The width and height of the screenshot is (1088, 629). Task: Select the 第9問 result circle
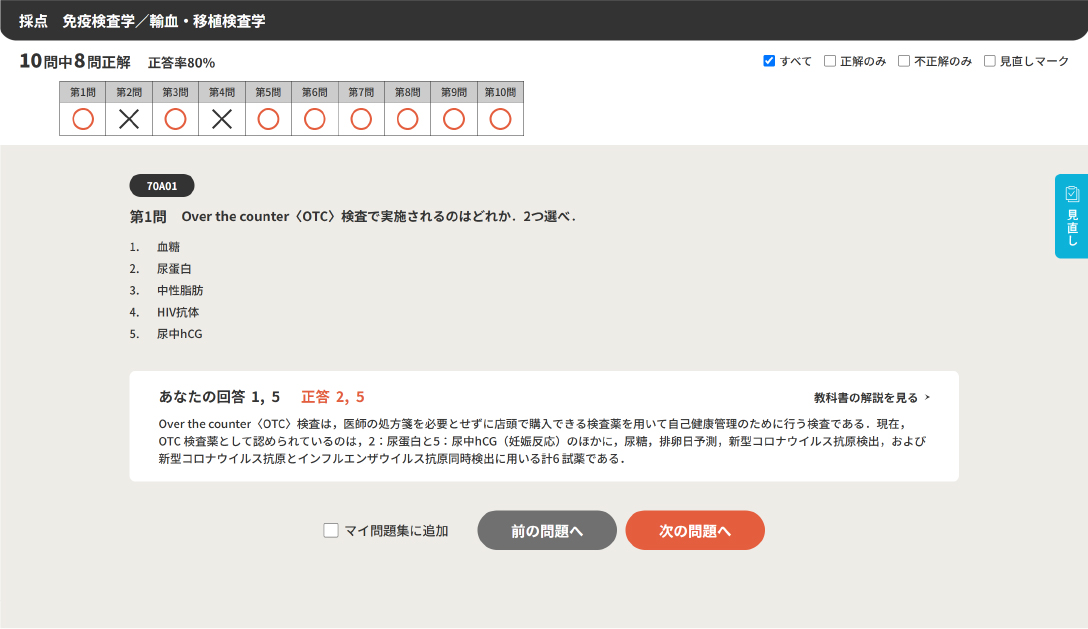coord(454,119)
